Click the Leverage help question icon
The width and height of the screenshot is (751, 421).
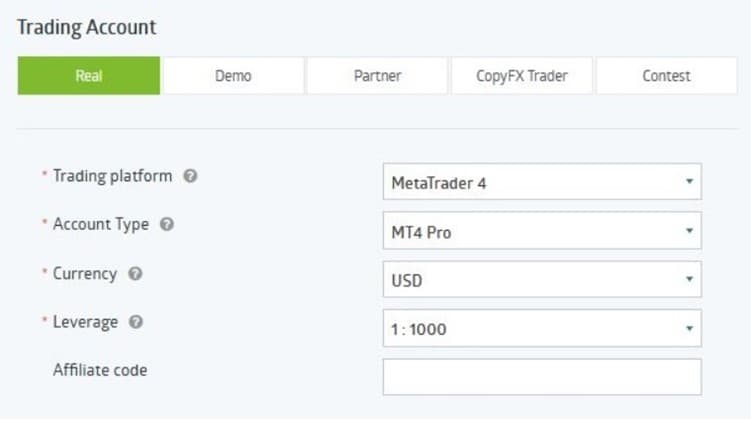coord(136,322)
